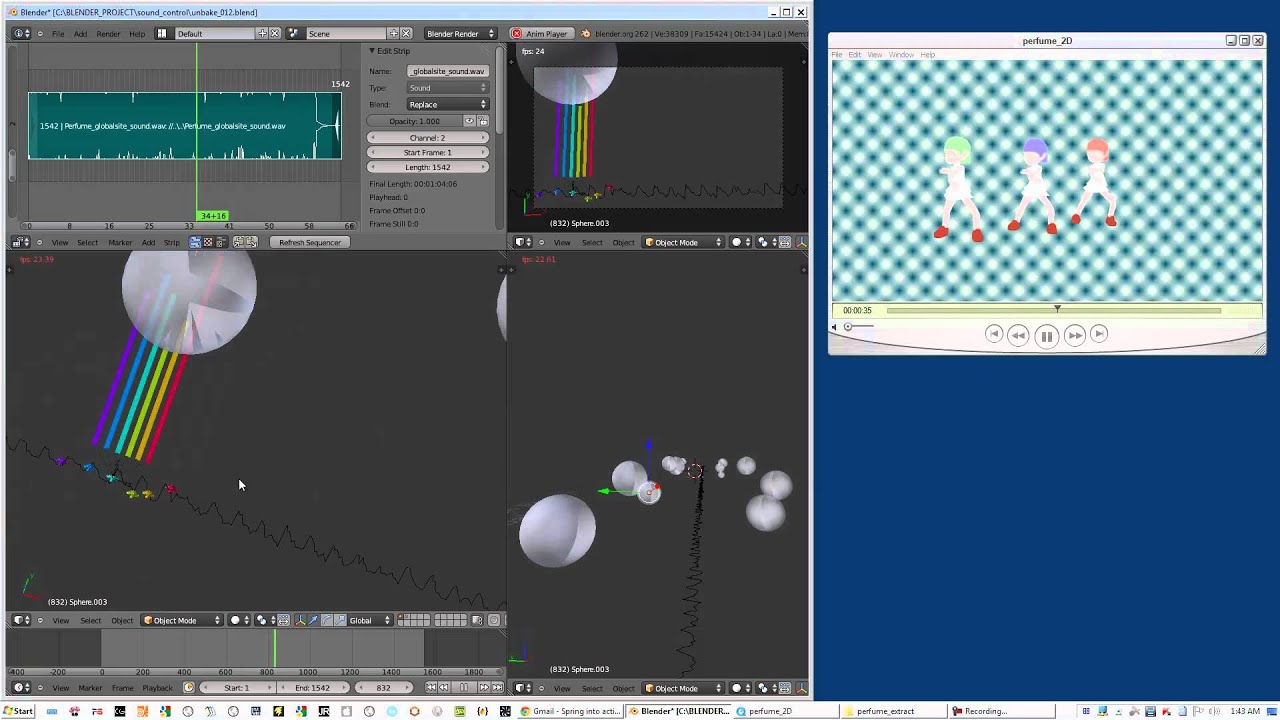The height and width of the screenshot is (720, 1280).
Task: Click the Blender logo splash icon
Action: (586, 34)
